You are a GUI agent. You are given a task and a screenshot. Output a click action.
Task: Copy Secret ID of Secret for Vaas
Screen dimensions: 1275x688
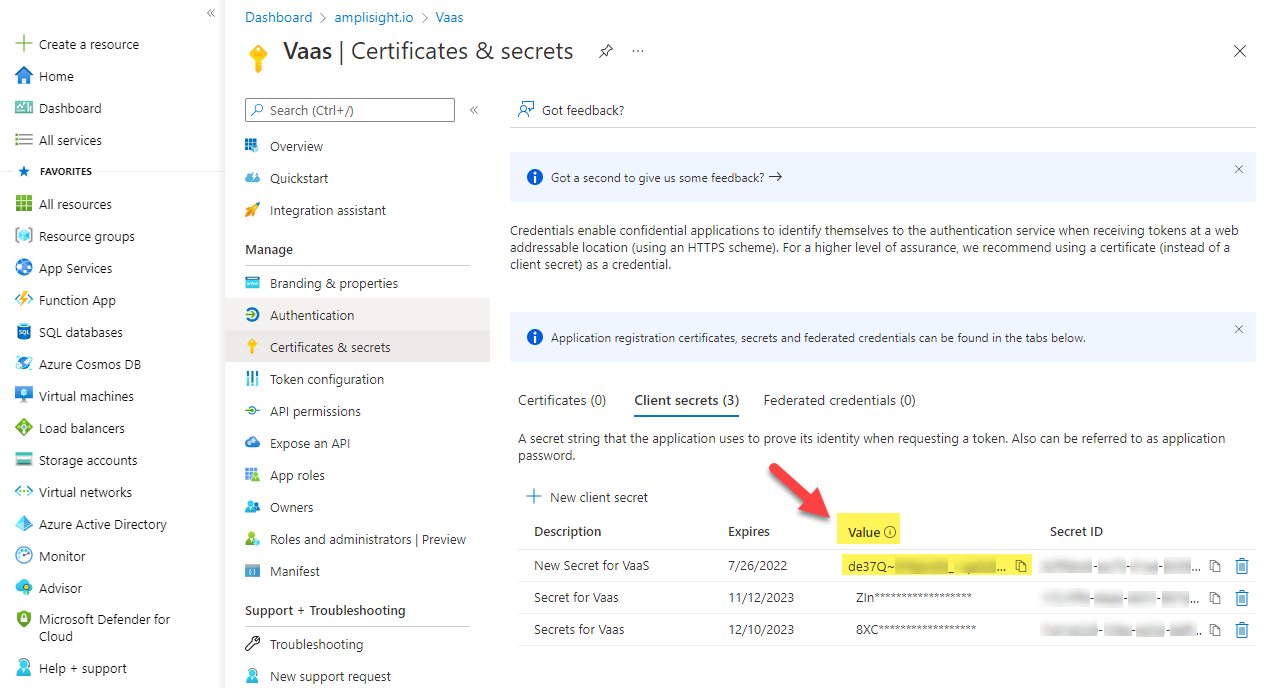[x=1215, y=598]
